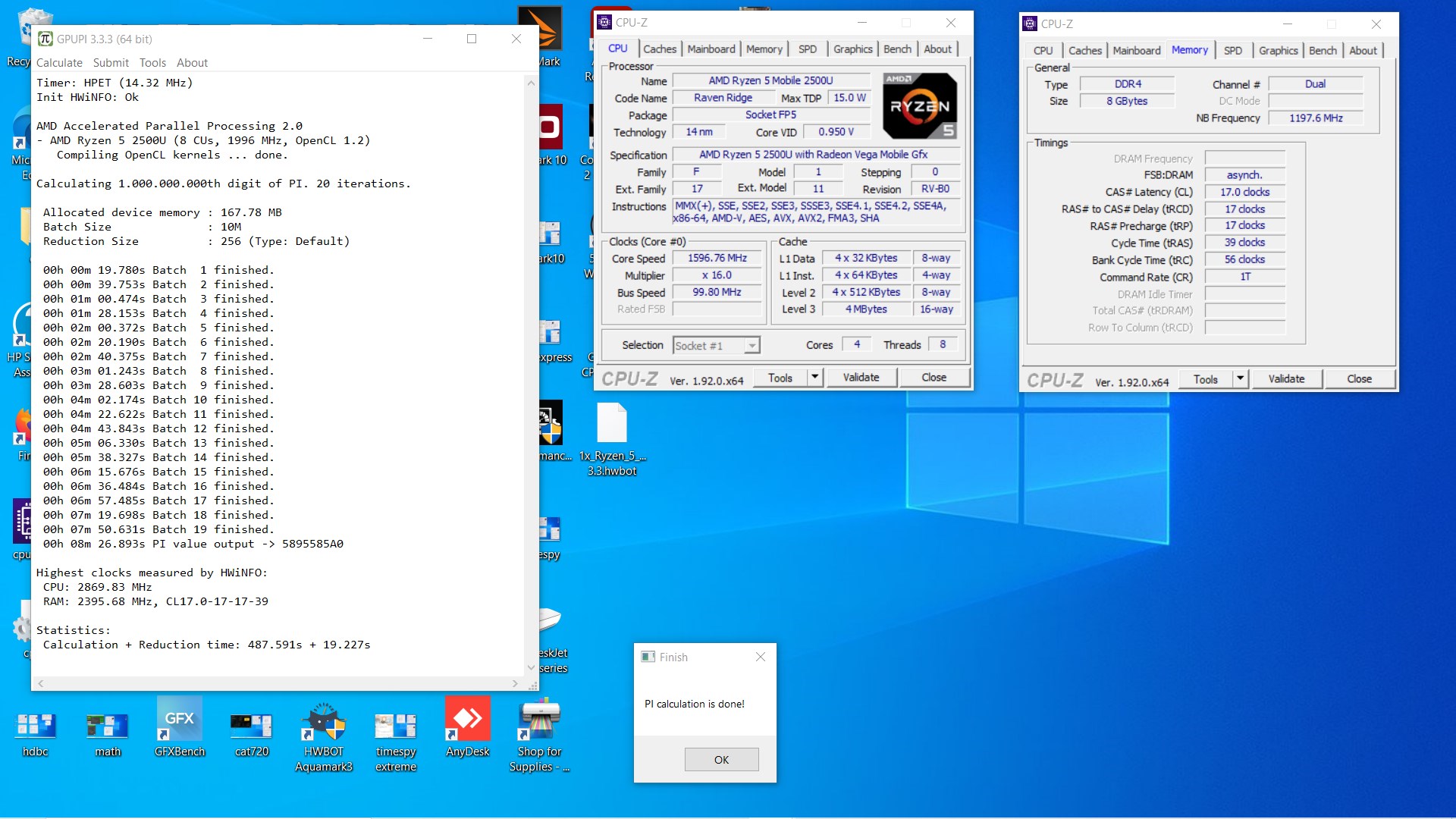Viewport: 1456px width, 819px height.
Task: Launch GFXBench from the desktop
Action: coord(180,727)
